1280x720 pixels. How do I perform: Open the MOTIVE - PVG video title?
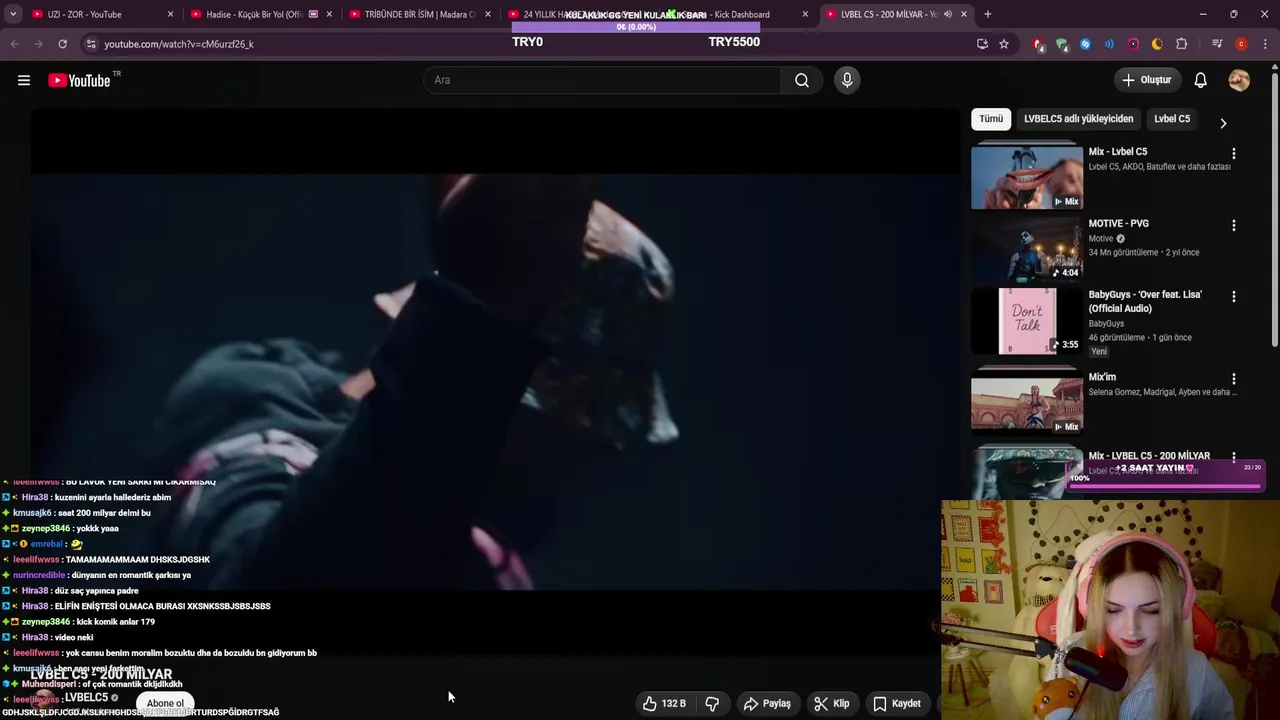tap(1118, 224)
